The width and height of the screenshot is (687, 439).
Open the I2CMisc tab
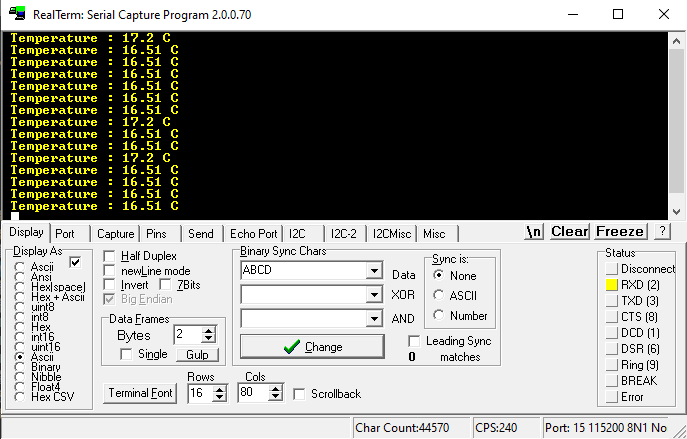coord(392,234)
